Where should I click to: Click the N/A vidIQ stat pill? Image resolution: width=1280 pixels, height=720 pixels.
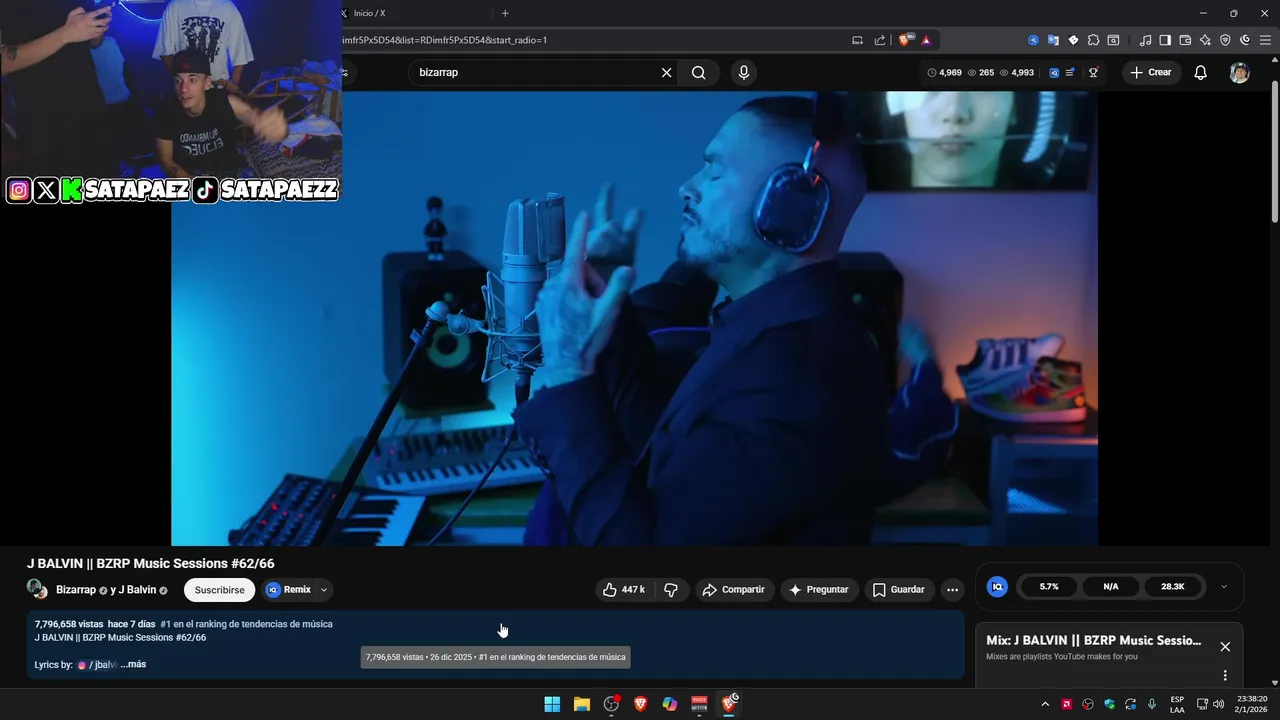point(1111,587)
